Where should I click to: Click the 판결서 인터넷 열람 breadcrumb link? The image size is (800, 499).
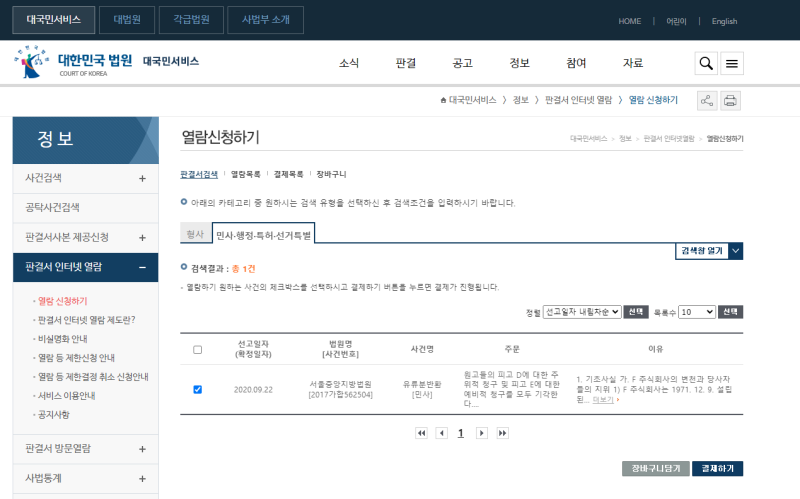point(579,100)
